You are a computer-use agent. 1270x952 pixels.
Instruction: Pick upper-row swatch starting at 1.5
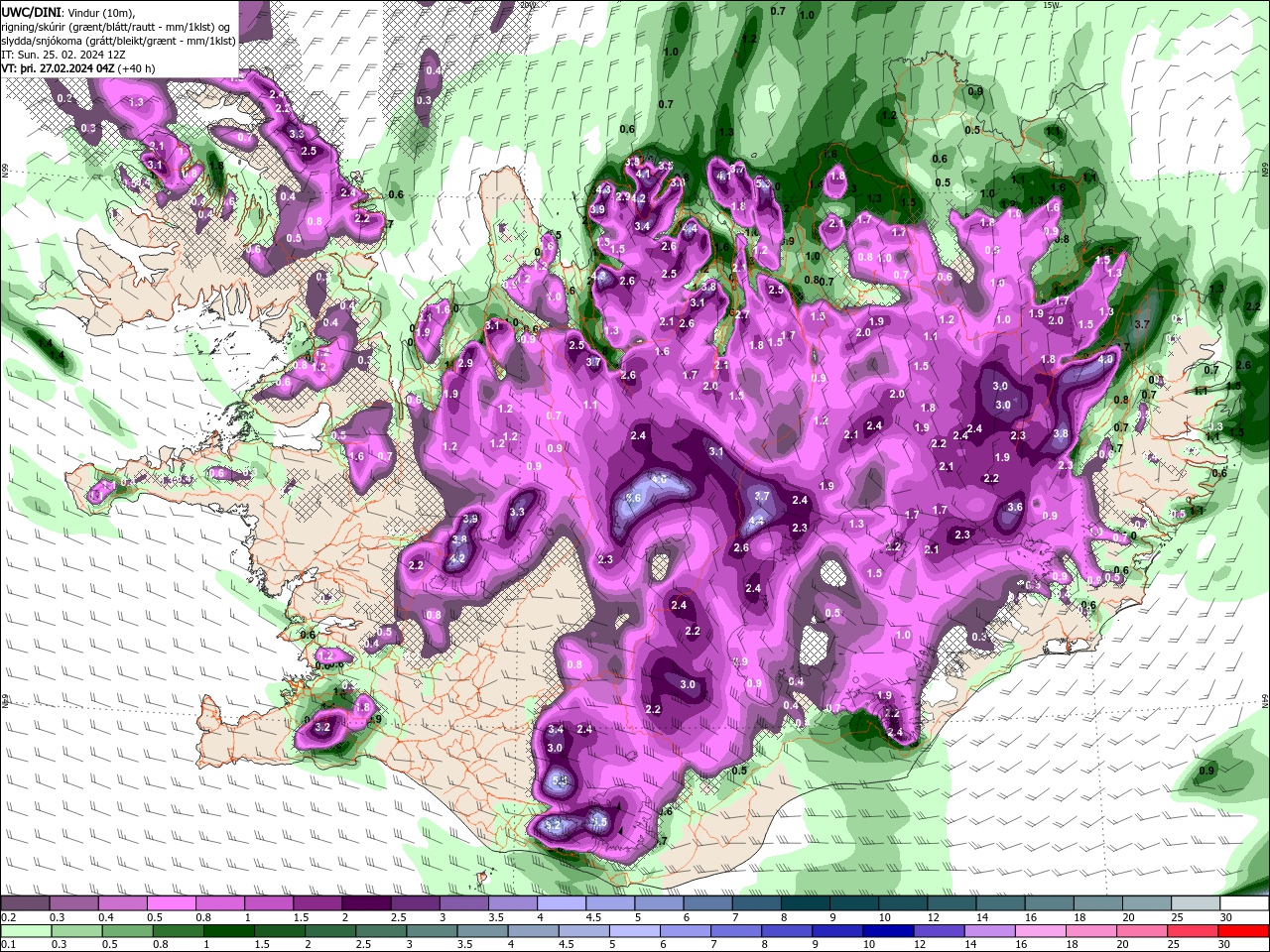coord(317,903)
